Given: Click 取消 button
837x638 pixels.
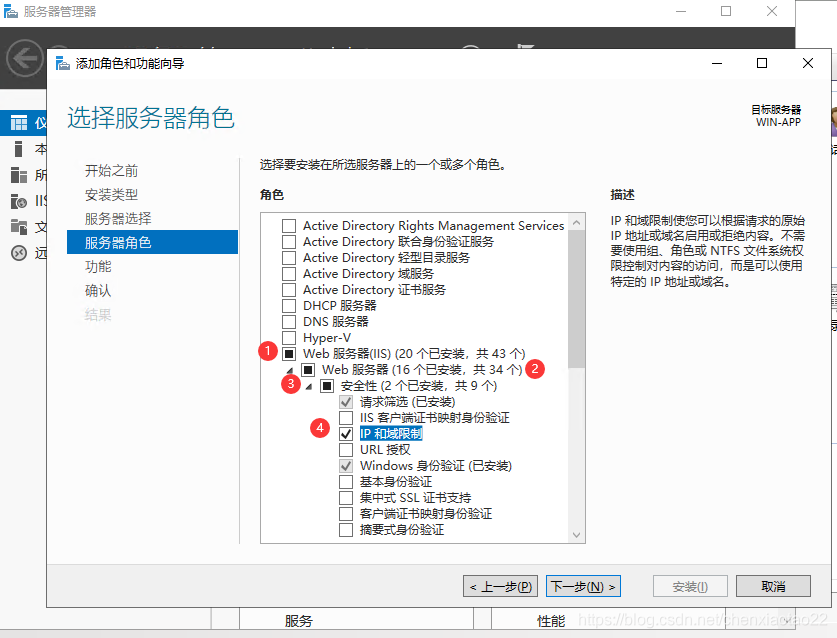Looking at the screenshot, I should pyautogui.click(x=773, y=587).
